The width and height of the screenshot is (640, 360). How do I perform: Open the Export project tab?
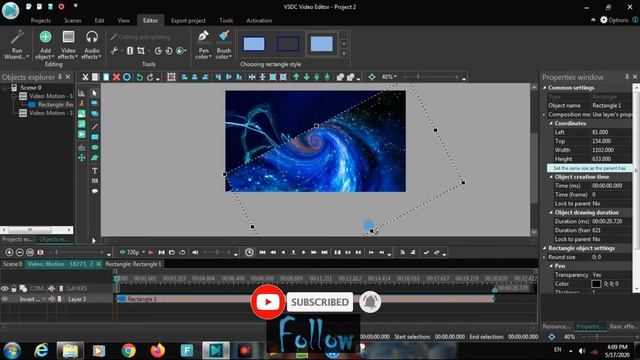tap(188, 20)
